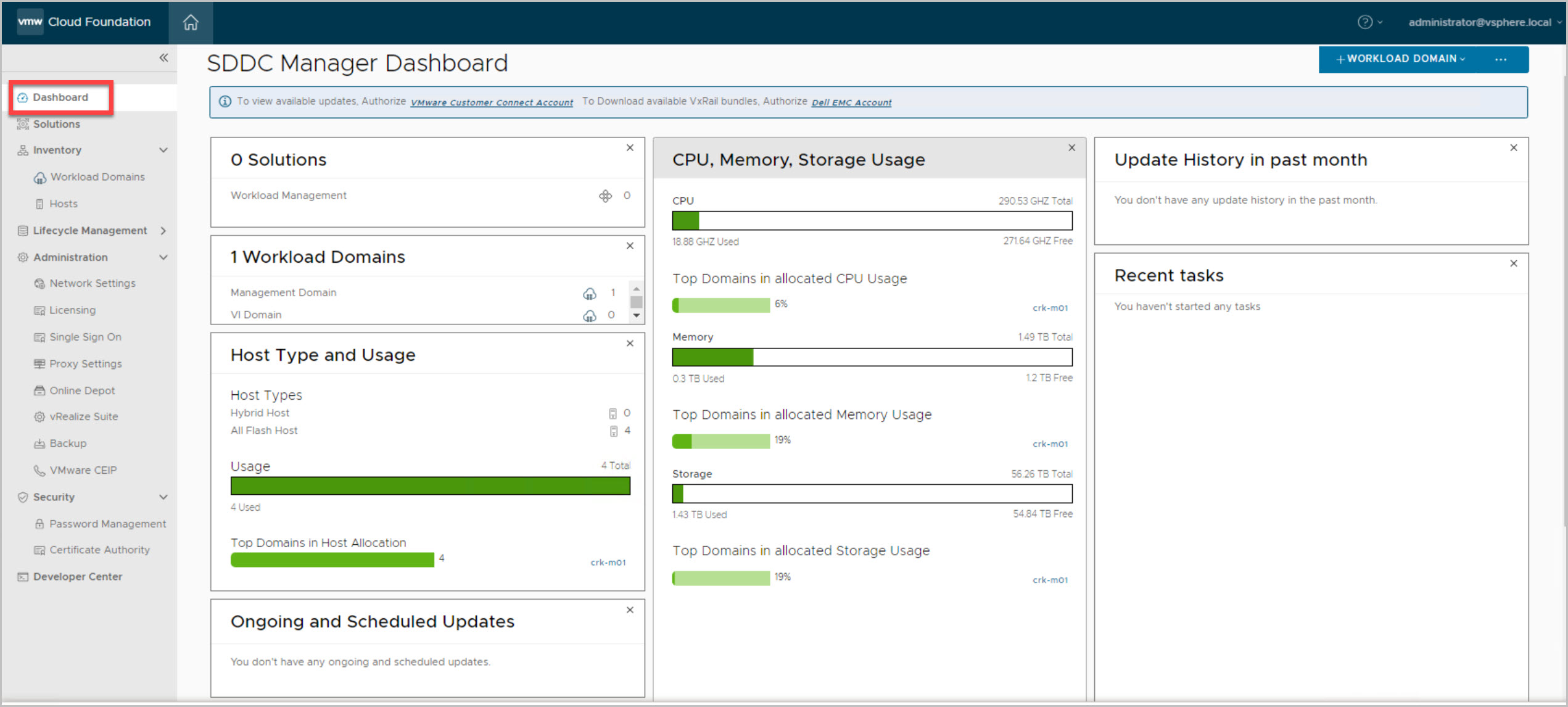The height and width of the screenshot is (707, 1568).
Task: Open the help question mark menu
Action: tap(1364, 22)
